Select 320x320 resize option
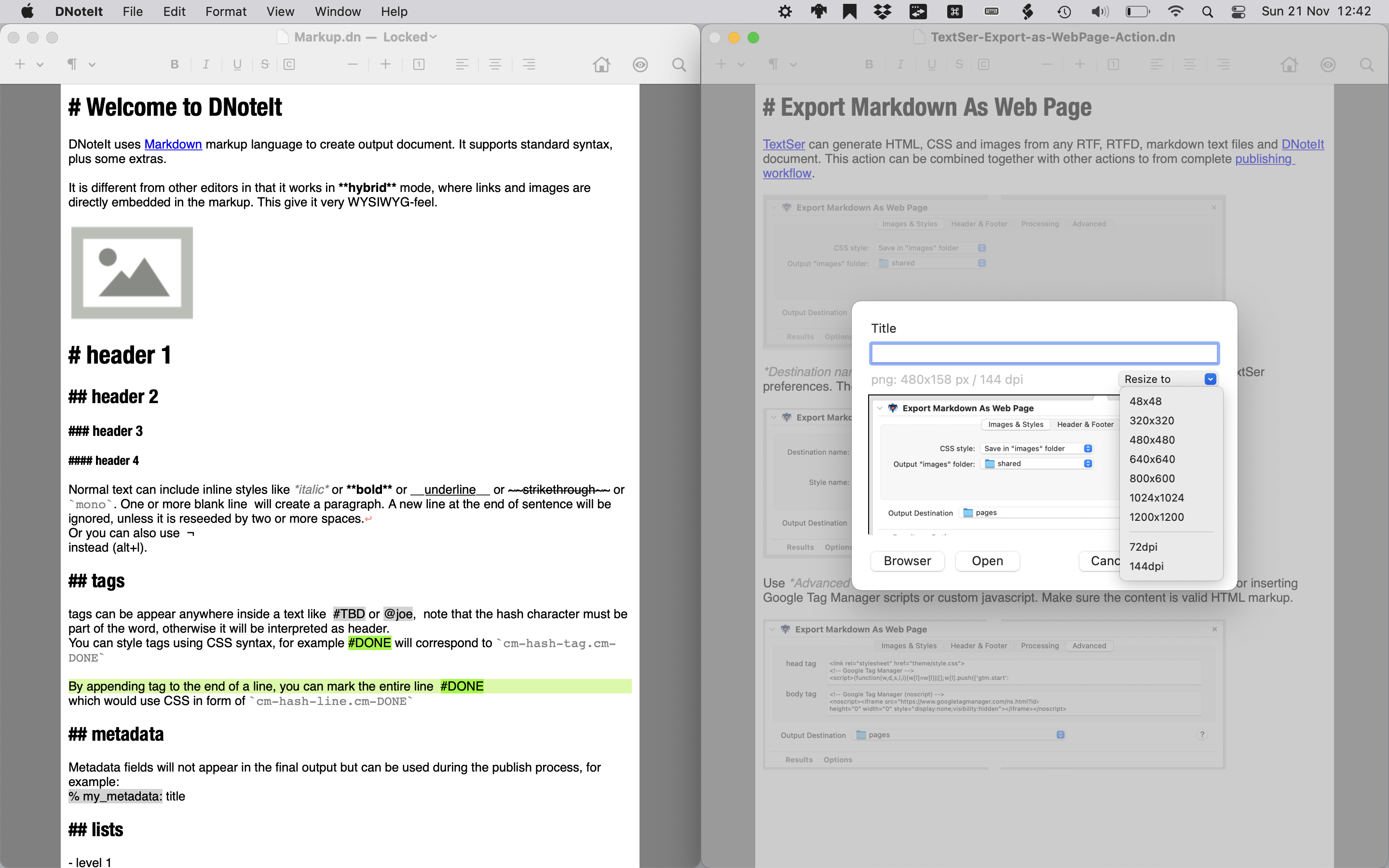The height and width of the screenshot is (868, 1389). pyautogui.click(x=1171, y=421)
